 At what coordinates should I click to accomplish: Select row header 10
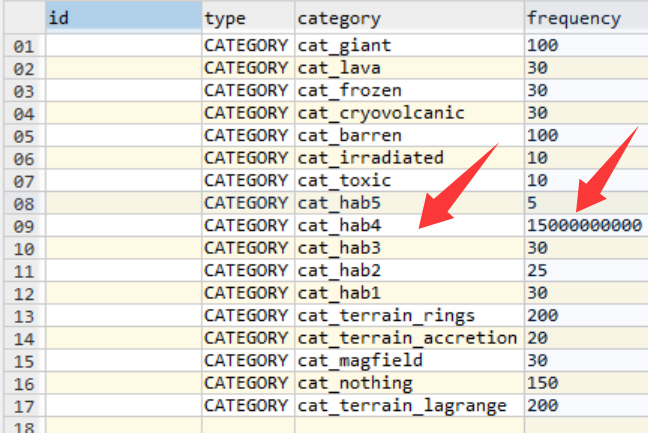[24, 248]
